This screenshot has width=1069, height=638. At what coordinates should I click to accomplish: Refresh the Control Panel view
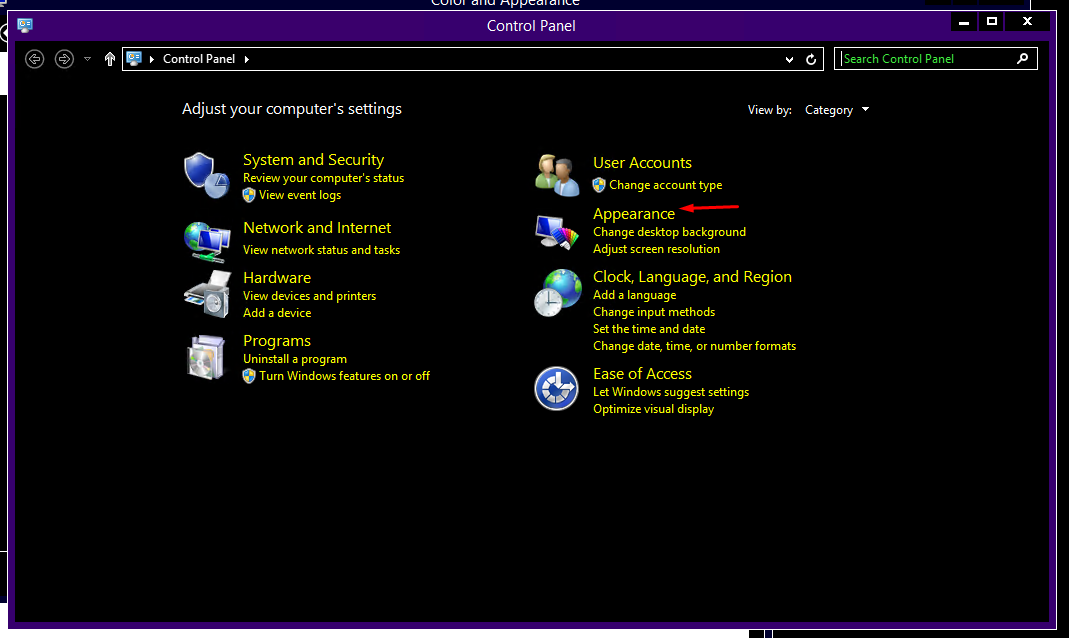point(811,59)
